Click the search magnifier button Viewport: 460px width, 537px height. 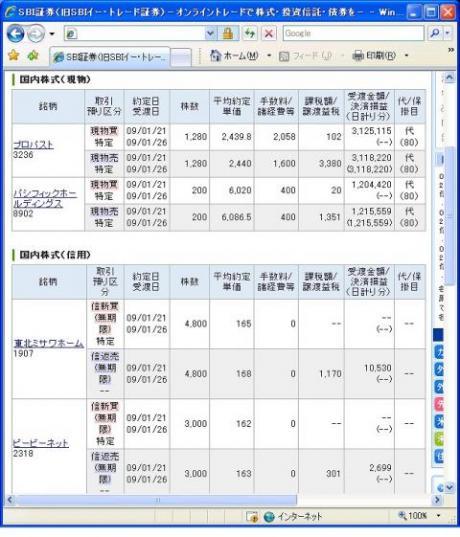pyautogui.click(x=435, y=33)
